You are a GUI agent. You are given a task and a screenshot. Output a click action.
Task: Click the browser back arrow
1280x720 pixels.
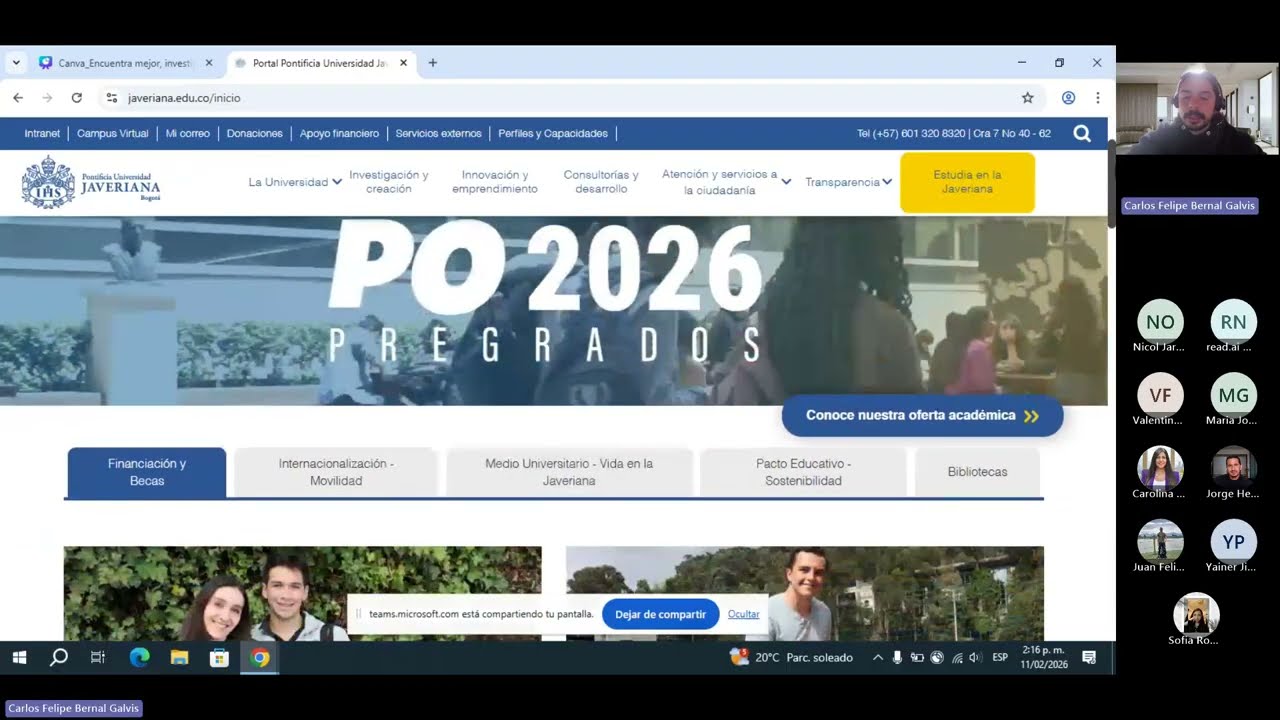18,98
